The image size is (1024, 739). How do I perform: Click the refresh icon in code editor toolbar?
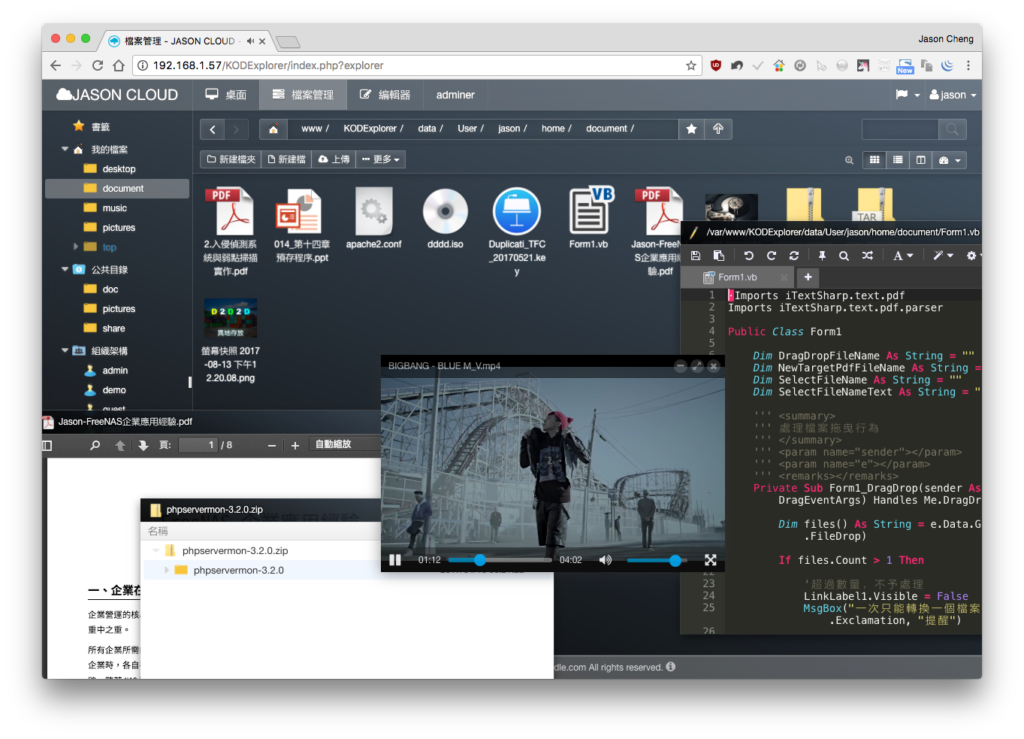[x=794, y=256]
